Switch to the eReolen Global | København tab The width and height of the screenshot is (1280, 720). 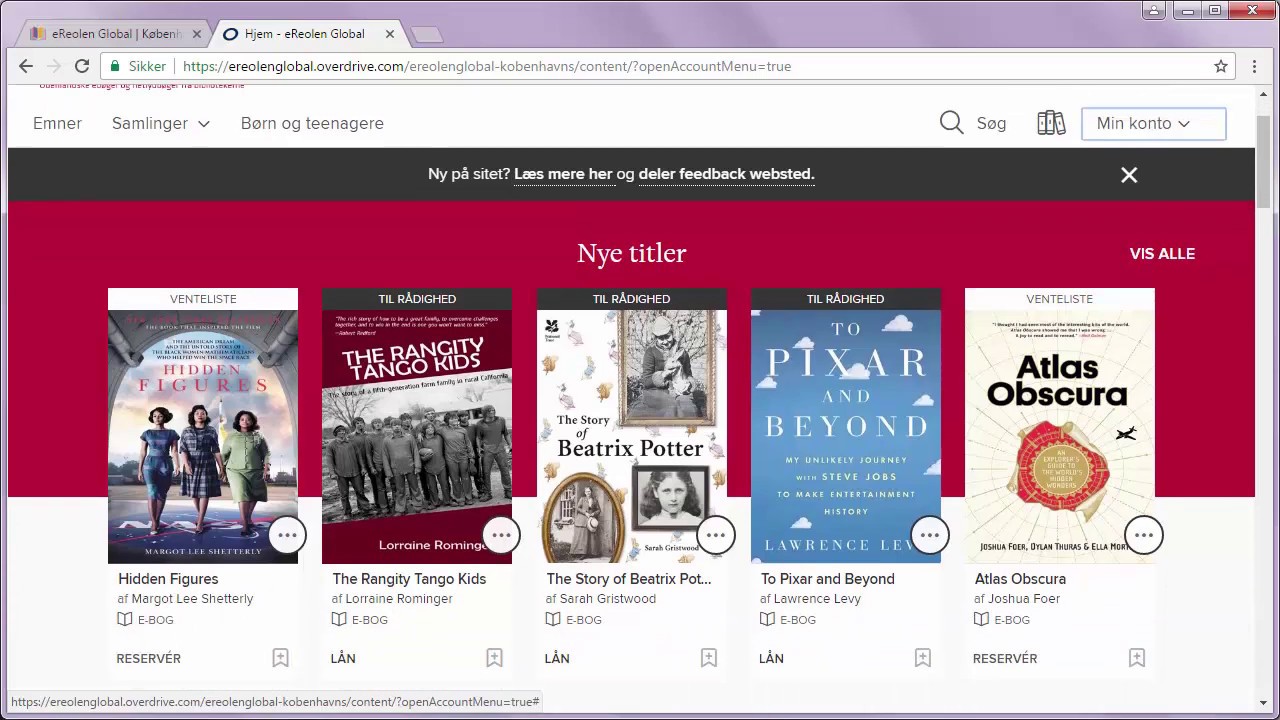(115, 34)
